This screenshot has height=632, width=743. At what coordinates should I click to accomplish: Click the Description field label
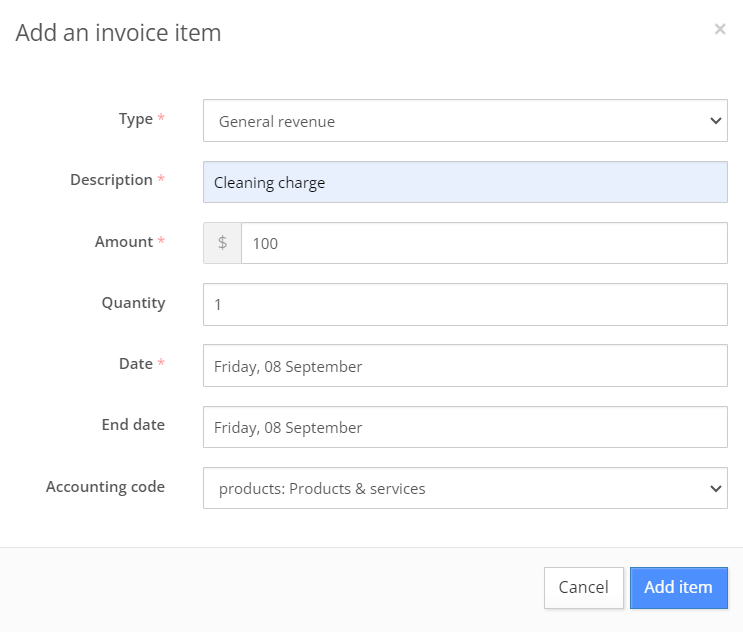(111, 180)
